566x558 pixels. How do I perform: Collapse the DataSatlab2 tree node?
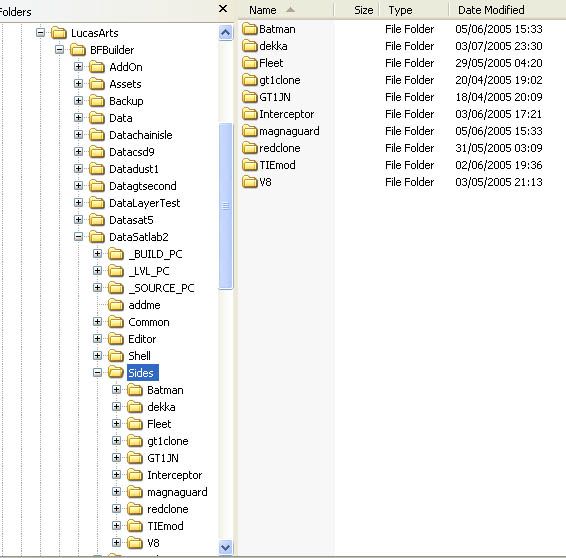pos(78,237)
